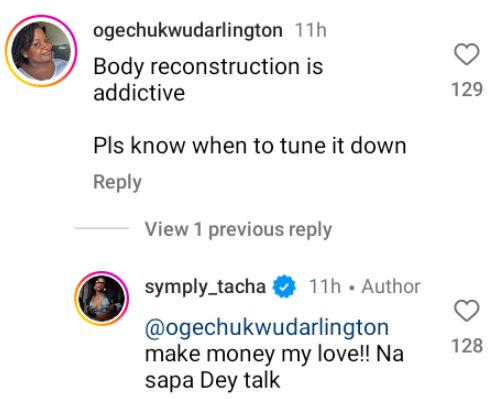Reply to ogechukwudarlington's comment
498x399 pixels.
pyautogui.click(x=117, y=182)
